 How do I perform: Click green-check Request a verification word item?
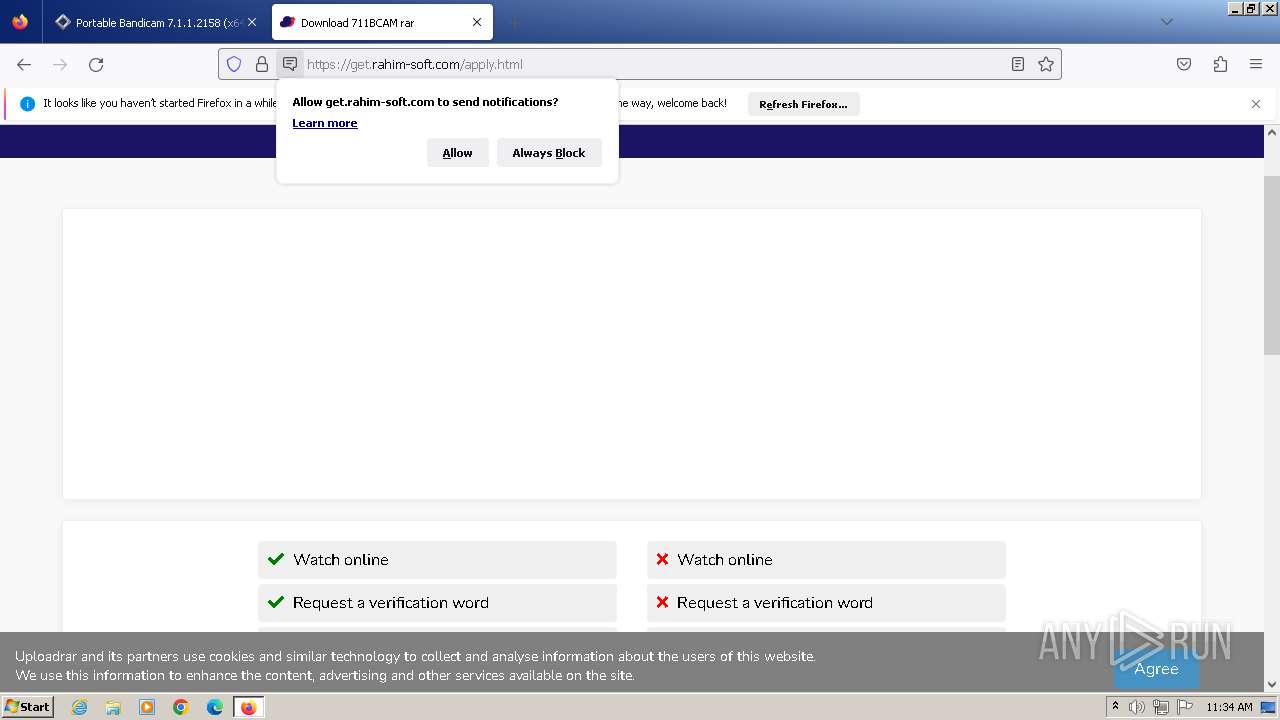(x=437, y=603)
